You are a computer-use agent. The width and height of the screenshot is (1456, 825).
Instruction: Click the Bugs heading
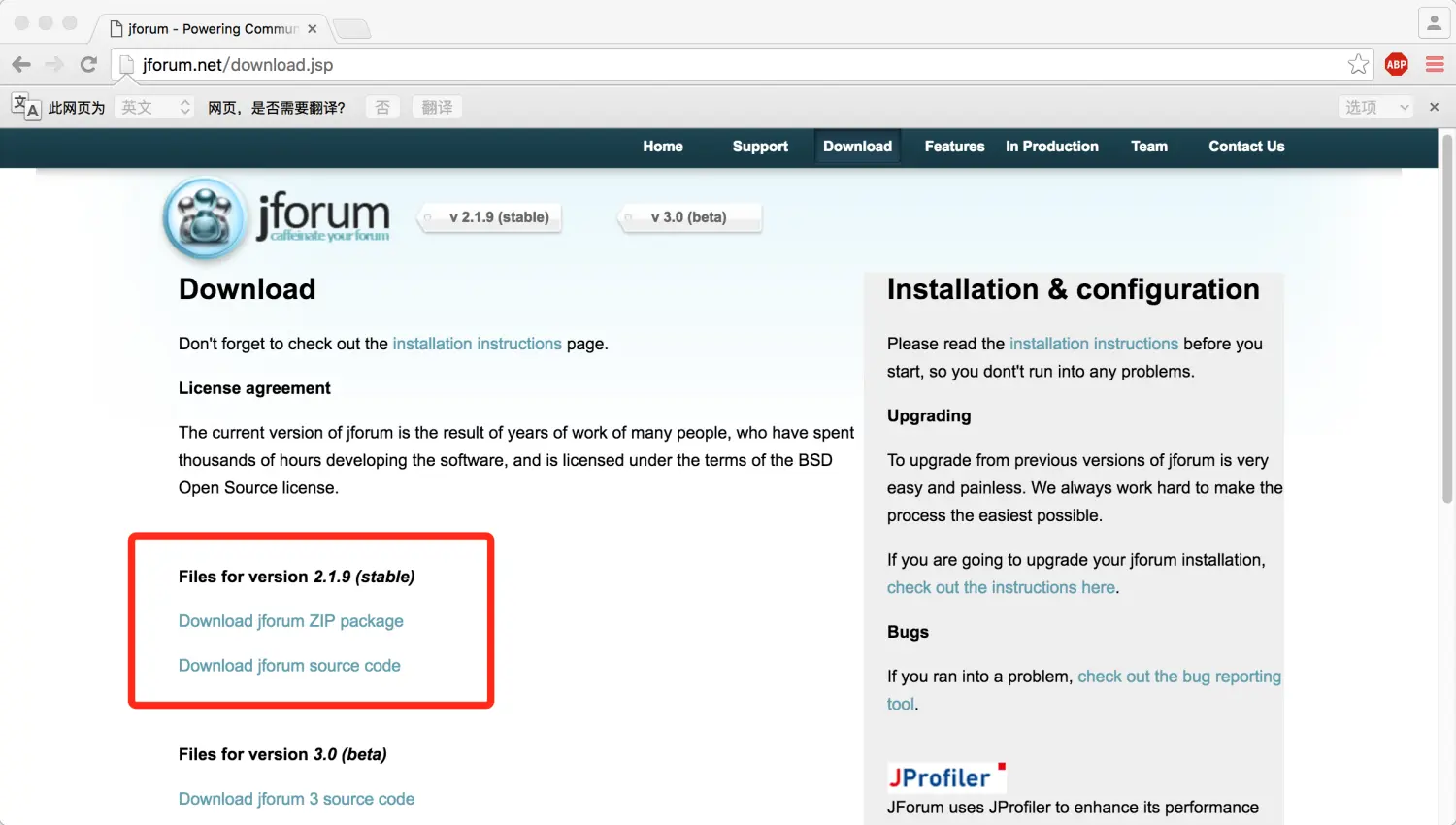pyautogui.click(x=908, y=632)
